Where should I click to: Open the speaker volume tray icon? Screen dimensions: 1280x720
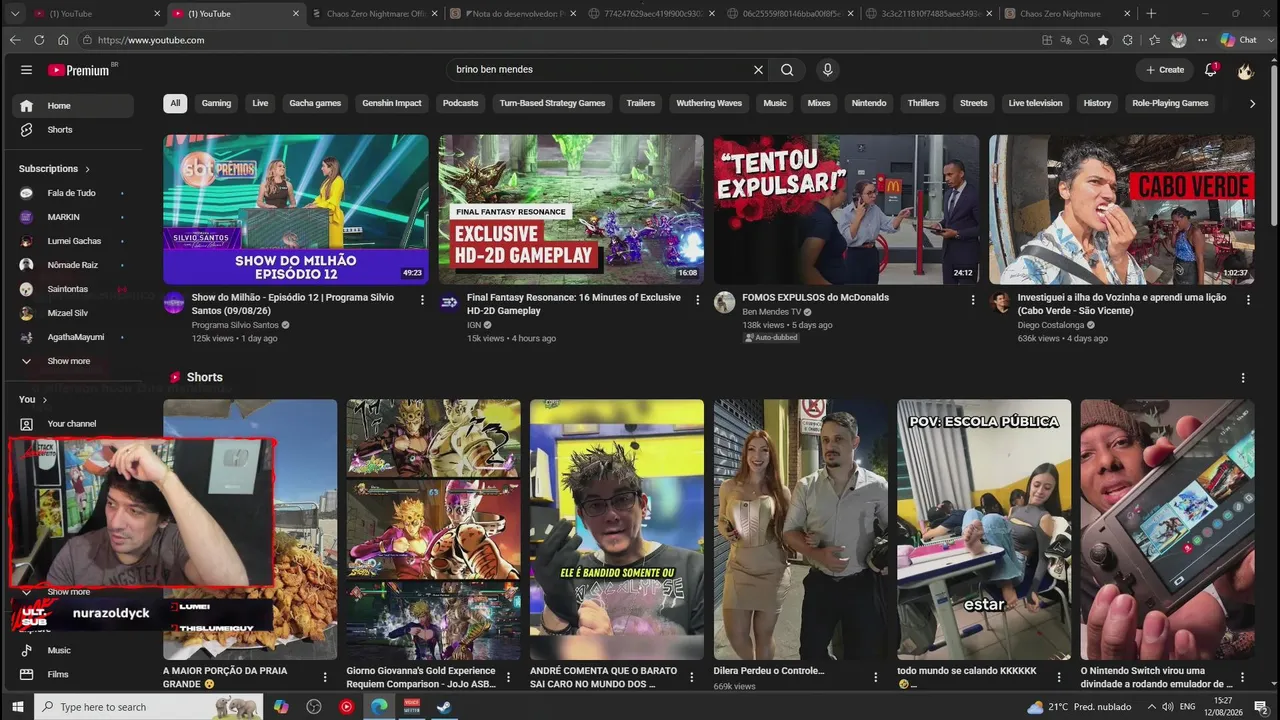click(x=1167, y=707)
